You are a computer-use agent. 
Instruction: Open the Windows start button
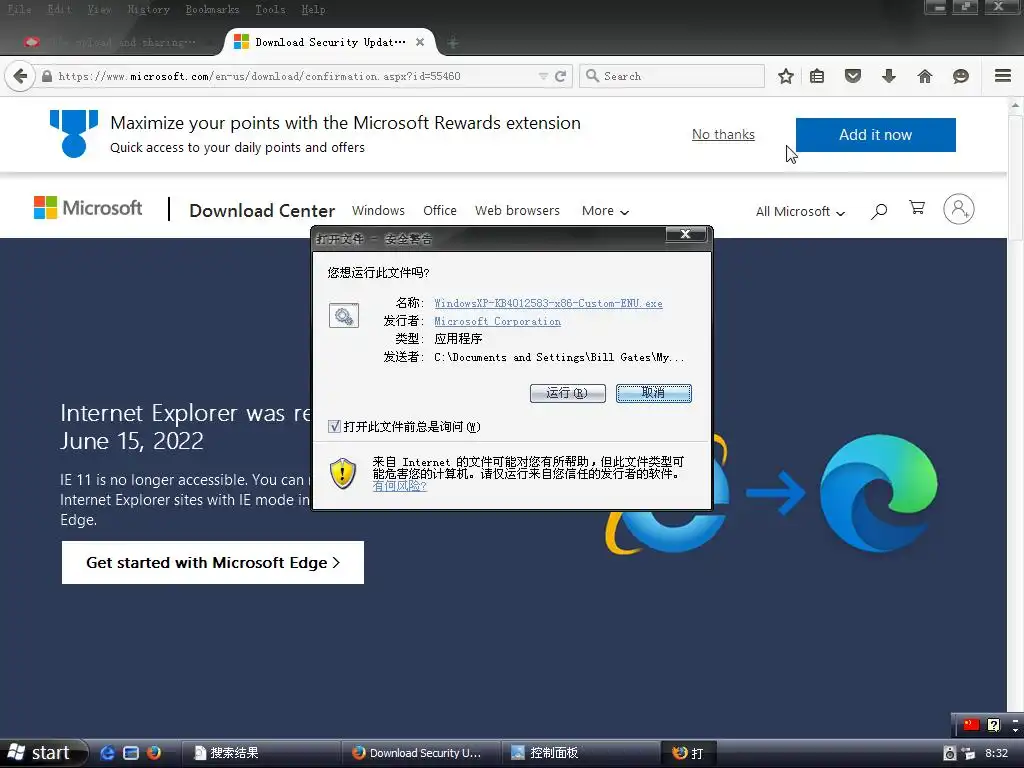coord(42,753)
